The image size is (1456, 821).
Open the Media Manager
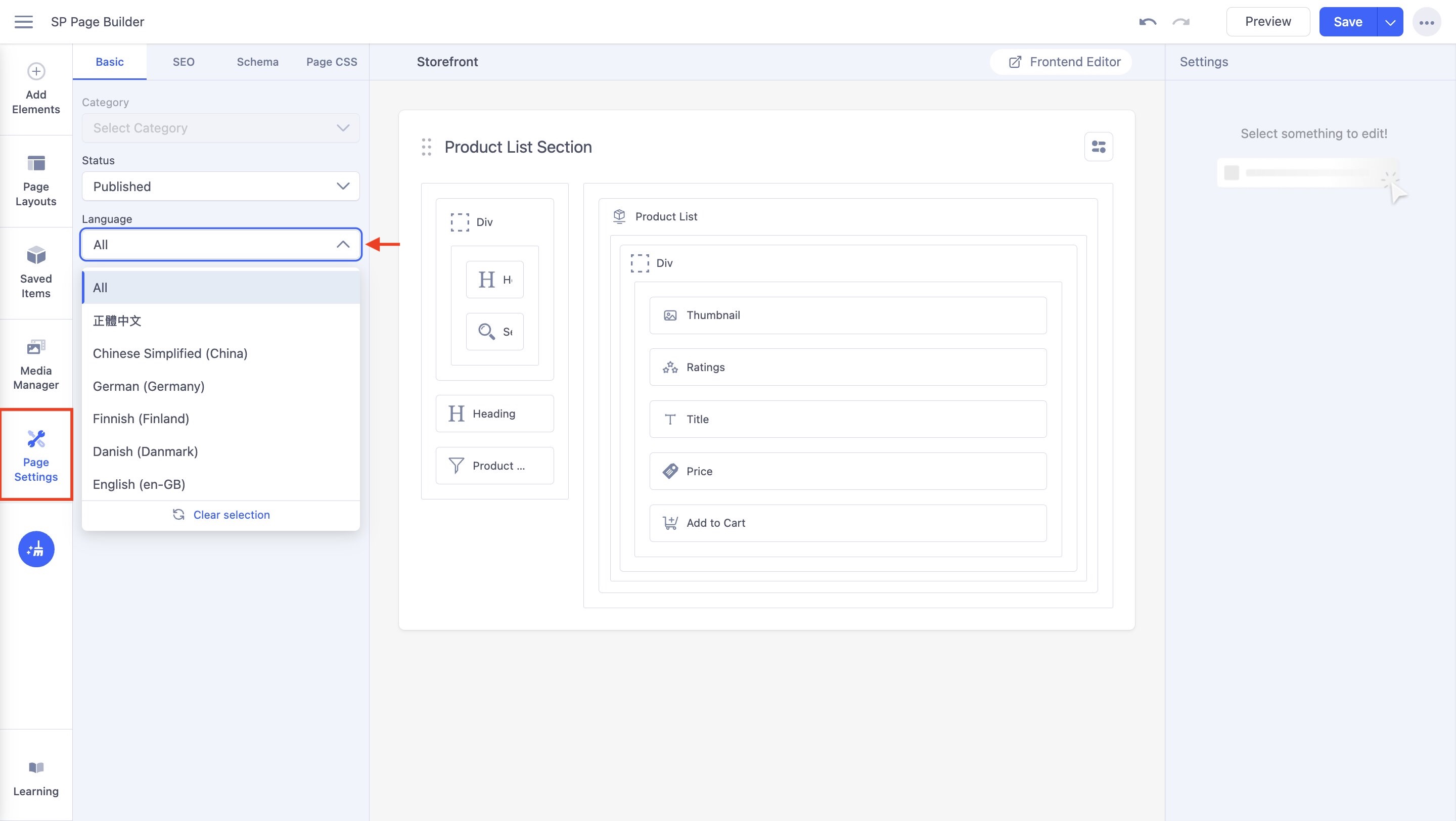coord(36,365)
